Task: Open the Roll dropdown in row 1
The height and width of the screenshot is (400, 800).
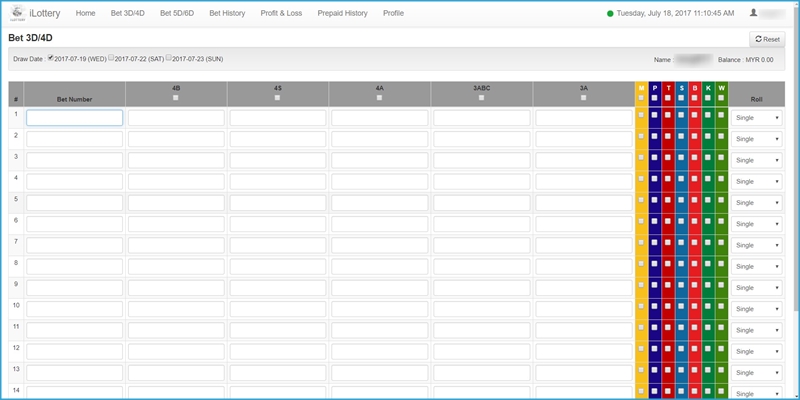Action: tap(757, 118)
